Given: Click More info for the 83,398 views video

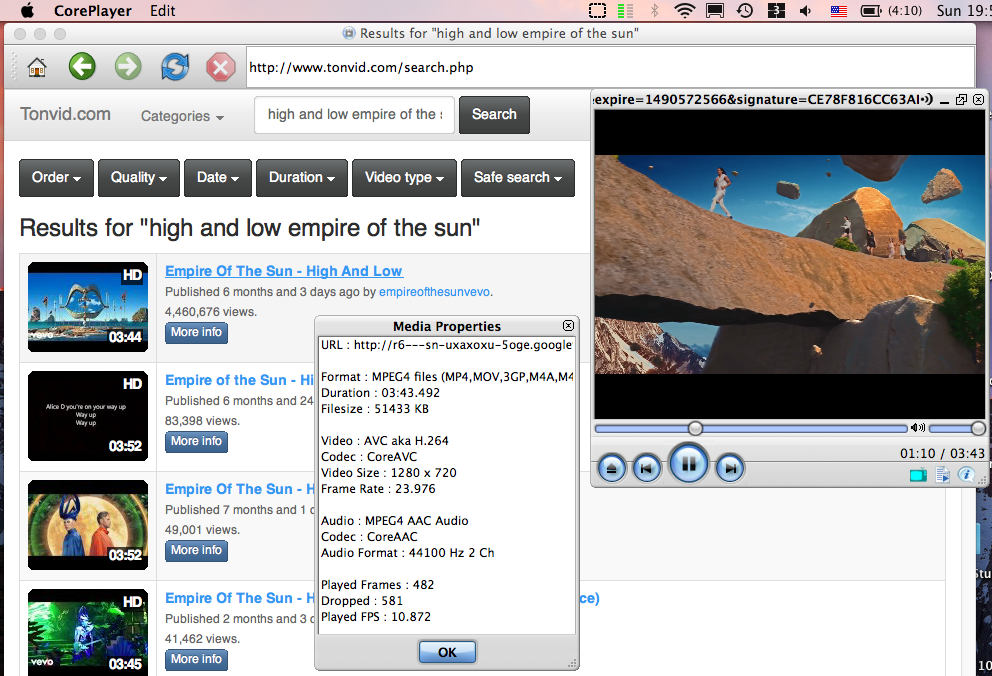Looking at the screenshot, I should (196, 441).
